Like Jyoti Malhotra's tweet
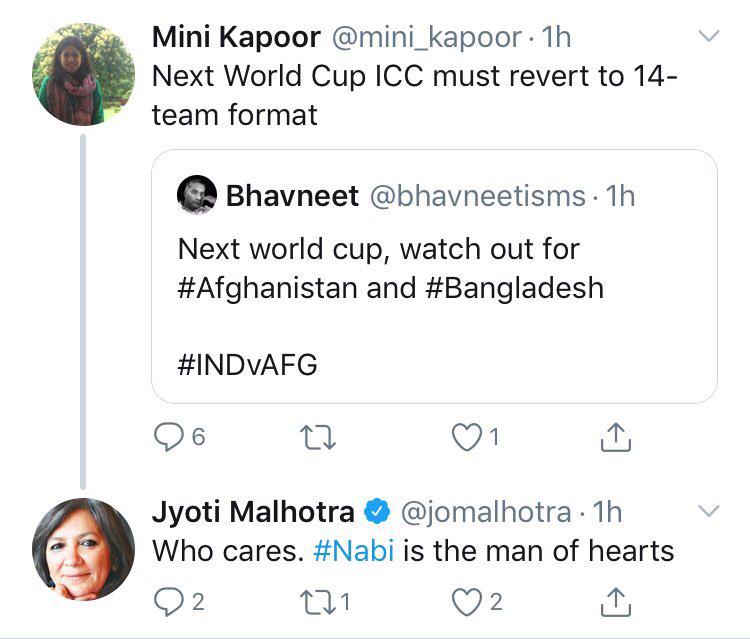 [x=465, y=601]
